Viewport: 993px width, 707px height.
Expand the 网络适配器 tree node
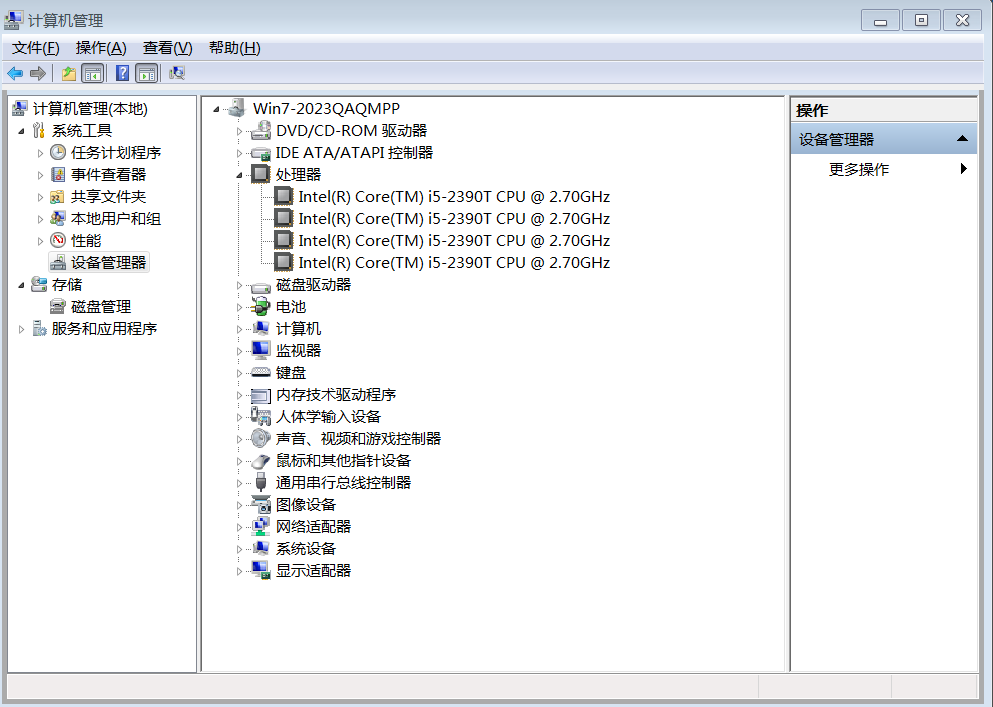[240, 527]
